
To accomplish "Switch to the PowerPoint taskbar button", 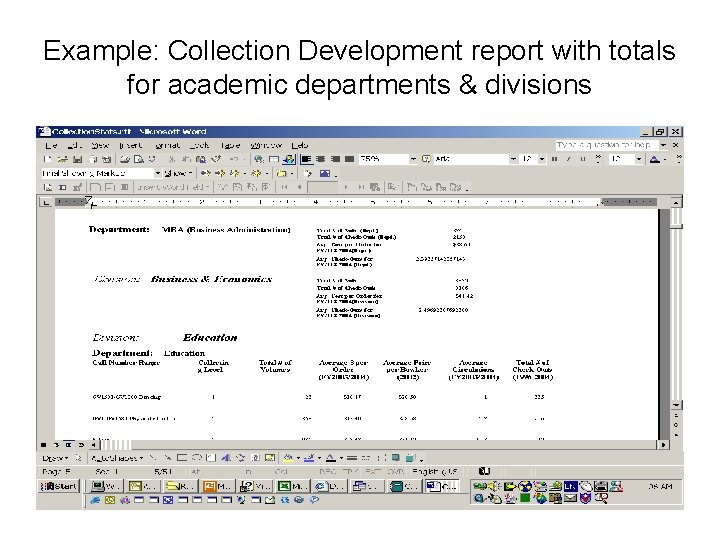I will pyautogui.click(x=218, y=486).
